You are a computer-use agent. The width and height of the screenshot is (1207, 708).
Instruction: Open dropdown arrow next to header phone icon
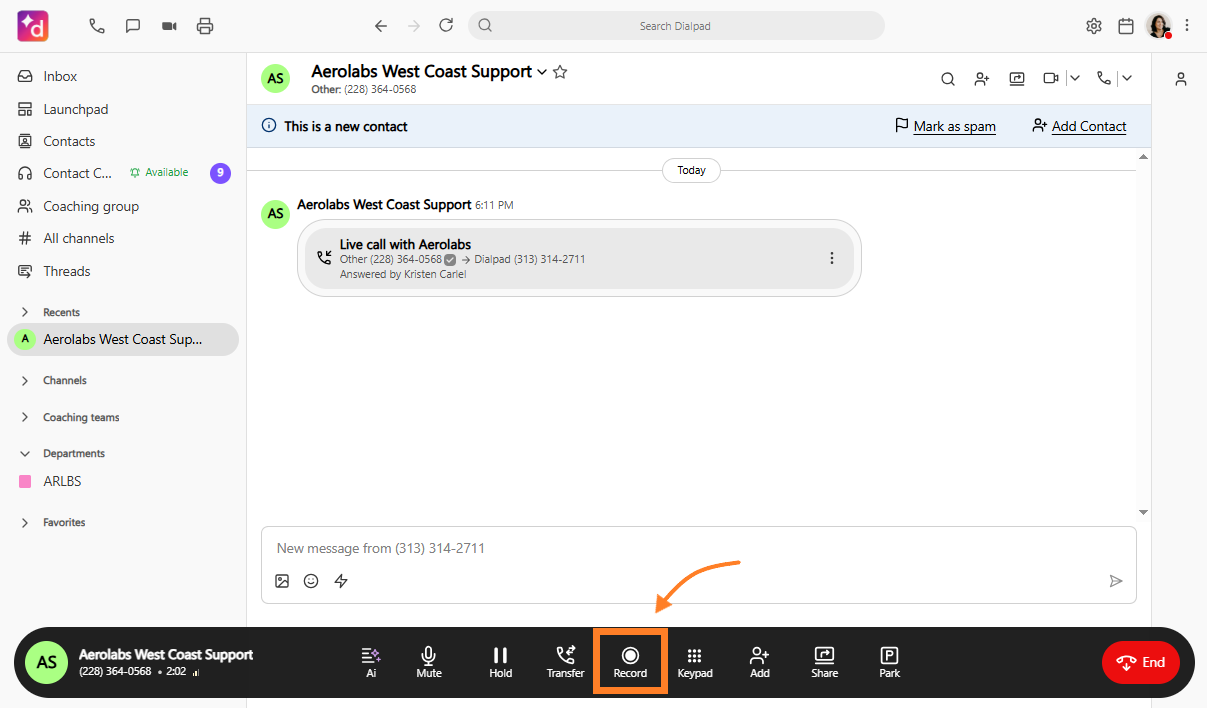(1127, 78)
